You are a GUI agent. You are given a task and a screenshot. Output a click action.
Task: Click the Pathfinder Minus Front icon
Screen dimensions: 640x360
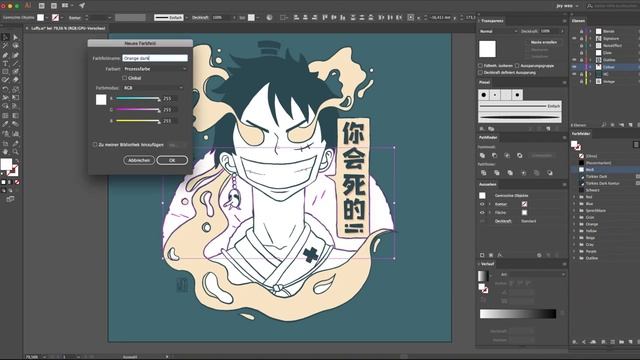[495, 155]
